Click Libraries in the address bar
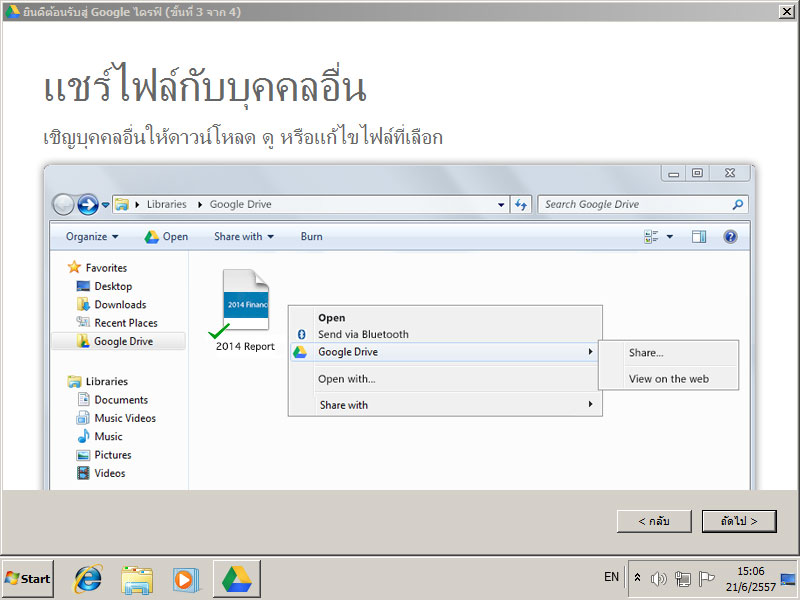Image resolution: width=800 pixels, height=600 pixels. coord(166,204)
